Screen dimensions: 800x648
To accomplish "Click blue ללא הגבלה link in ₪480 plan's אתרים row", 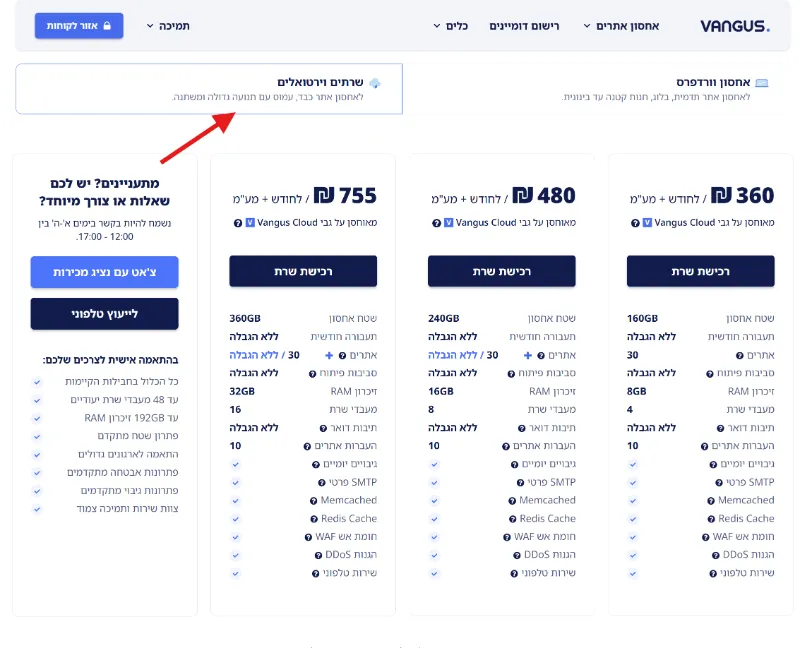I will (x=453, y=355).
